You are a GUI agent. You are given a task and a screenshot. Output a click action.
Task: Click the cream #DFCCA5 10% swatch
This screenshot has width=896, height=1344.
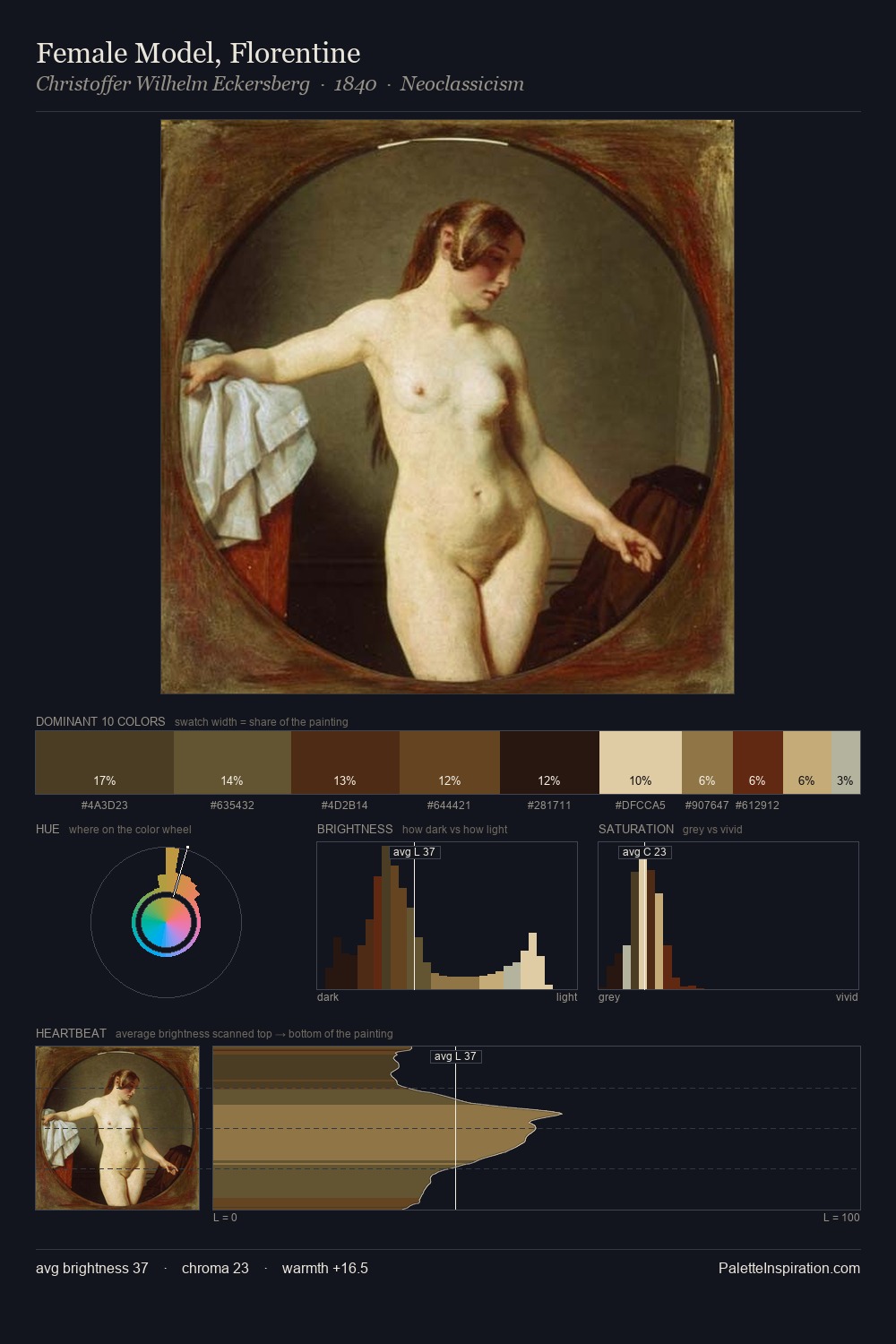[x=641, y=762]
